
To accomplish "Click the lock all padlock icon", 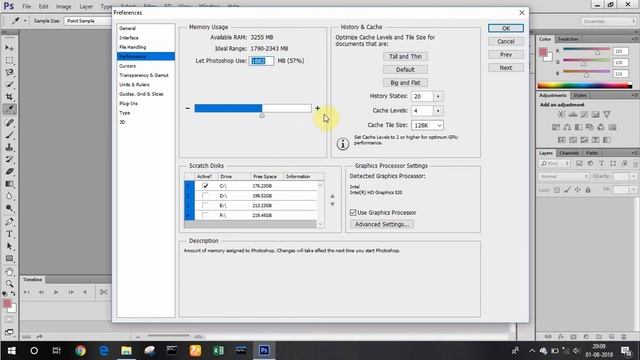I will (x=588, y=190).
